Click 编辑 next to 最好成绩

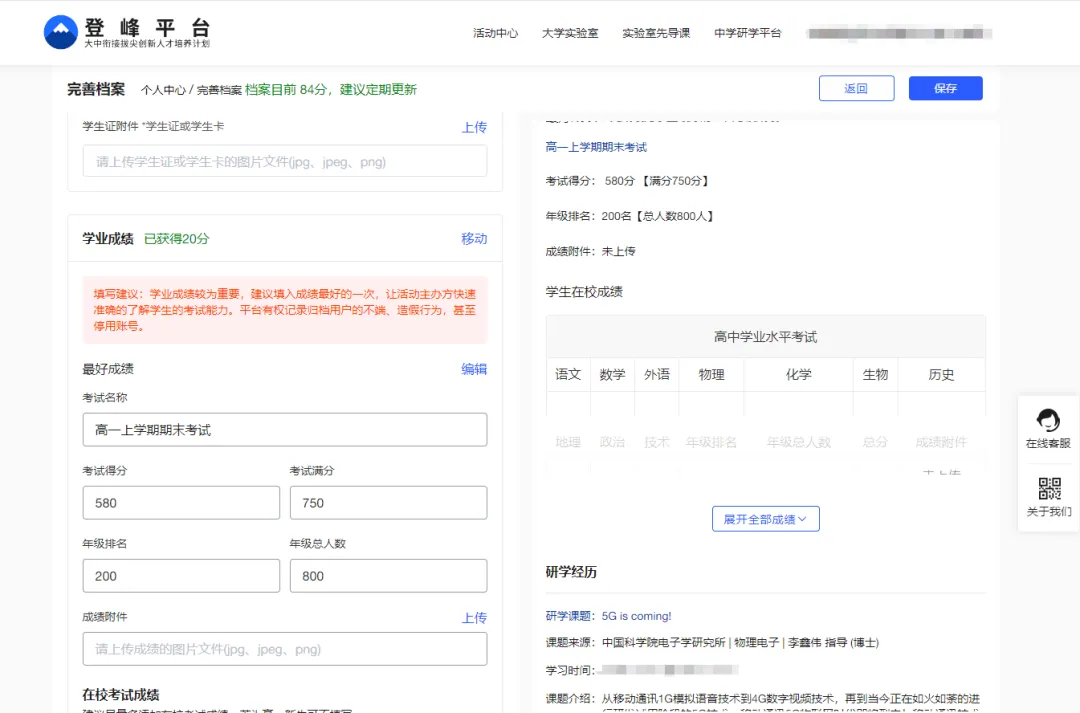pyautogui.click(x=474, y=369)
